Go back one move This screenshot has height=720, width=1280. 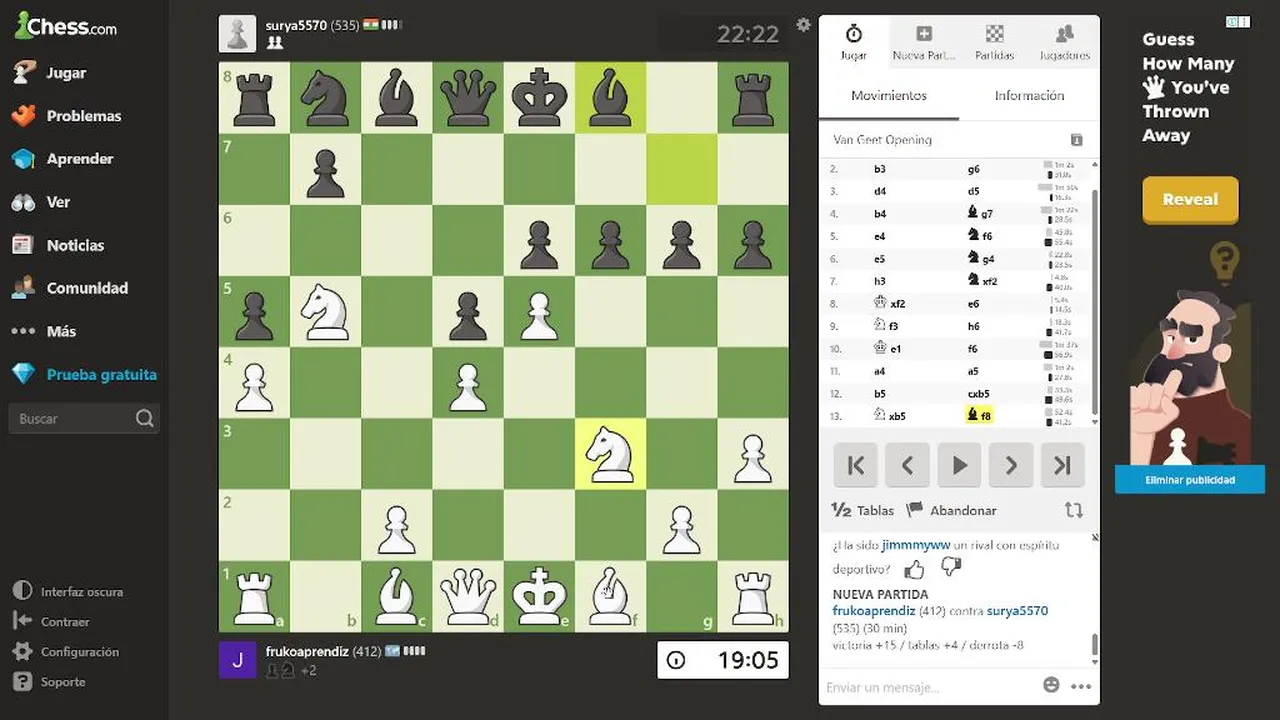coord(907,465)
